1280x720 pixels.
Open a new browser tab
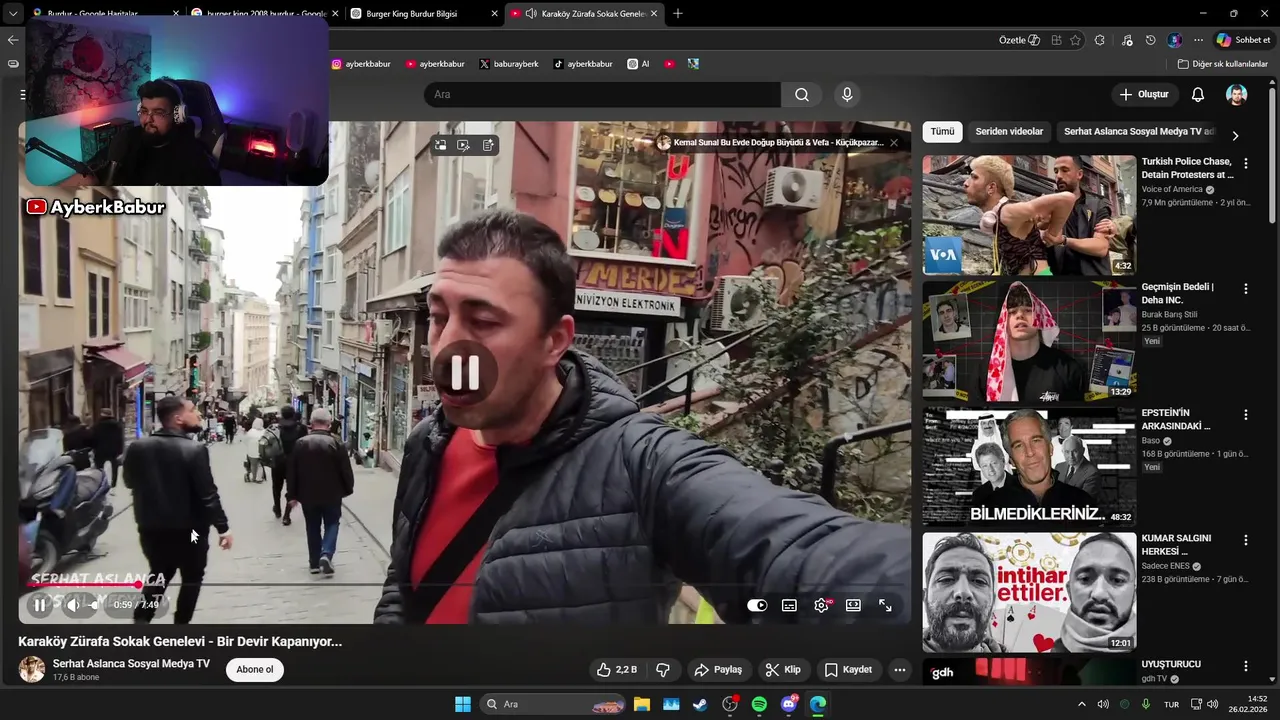[x=678, y=14]
